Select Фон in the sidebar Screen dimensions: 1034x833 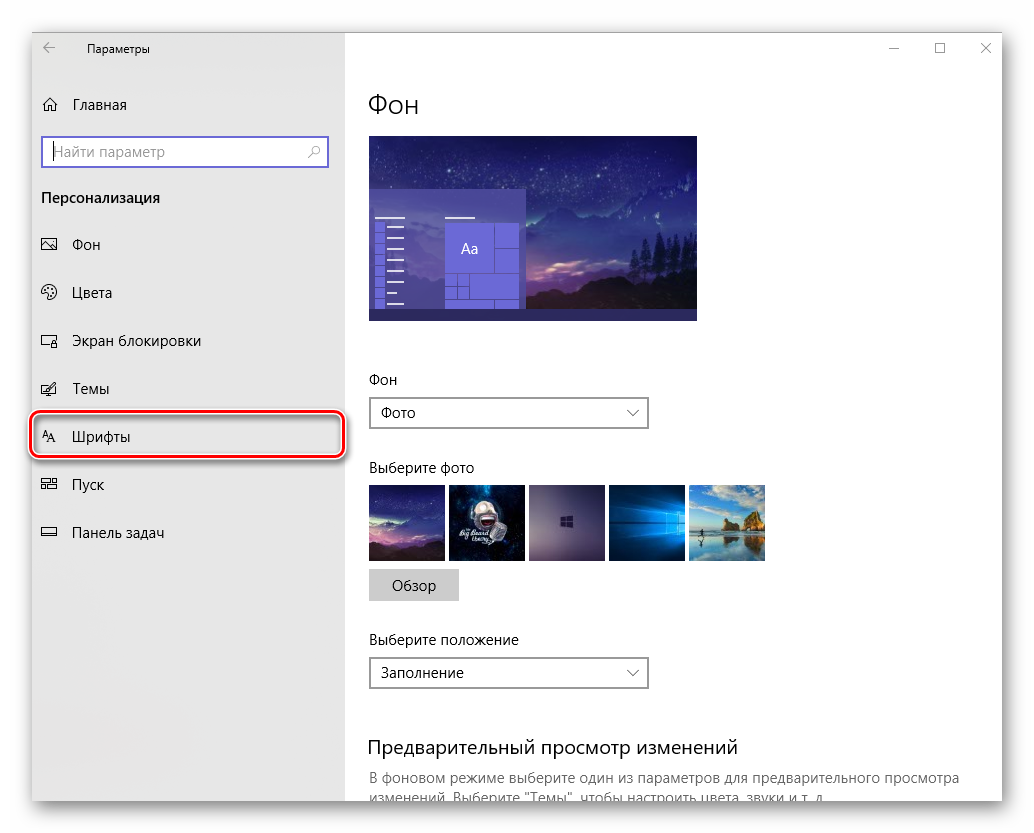point(188,245)
